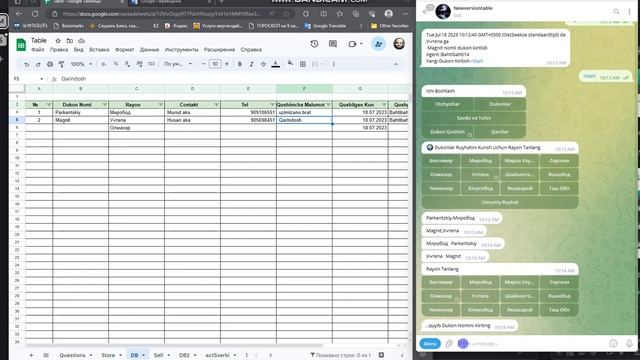Image resolution: width=640 pixels, height=360 pixels.
Task: Collapse the Sheets toolbar chevron
Action: point(396,64)
